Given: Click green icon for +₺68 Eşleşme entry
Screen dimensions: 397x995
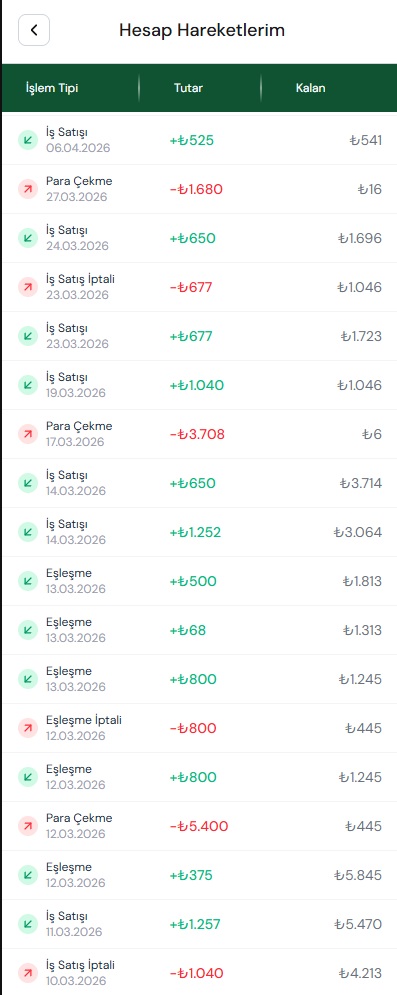Looking at the screenshot, I should [28, 630].
